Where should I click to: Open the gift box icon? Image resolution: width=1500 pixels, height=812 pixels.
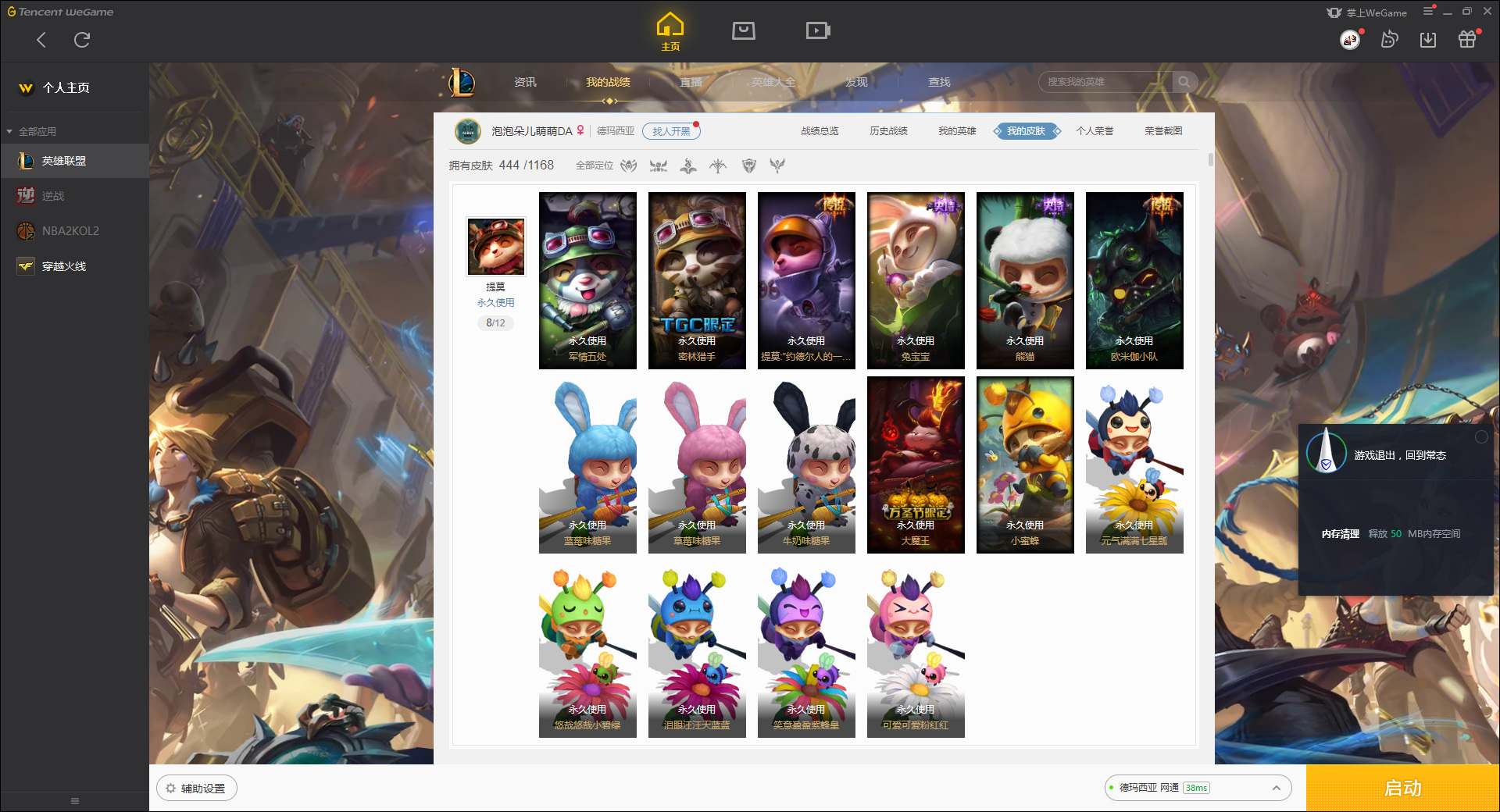(x=1467, y=39)
